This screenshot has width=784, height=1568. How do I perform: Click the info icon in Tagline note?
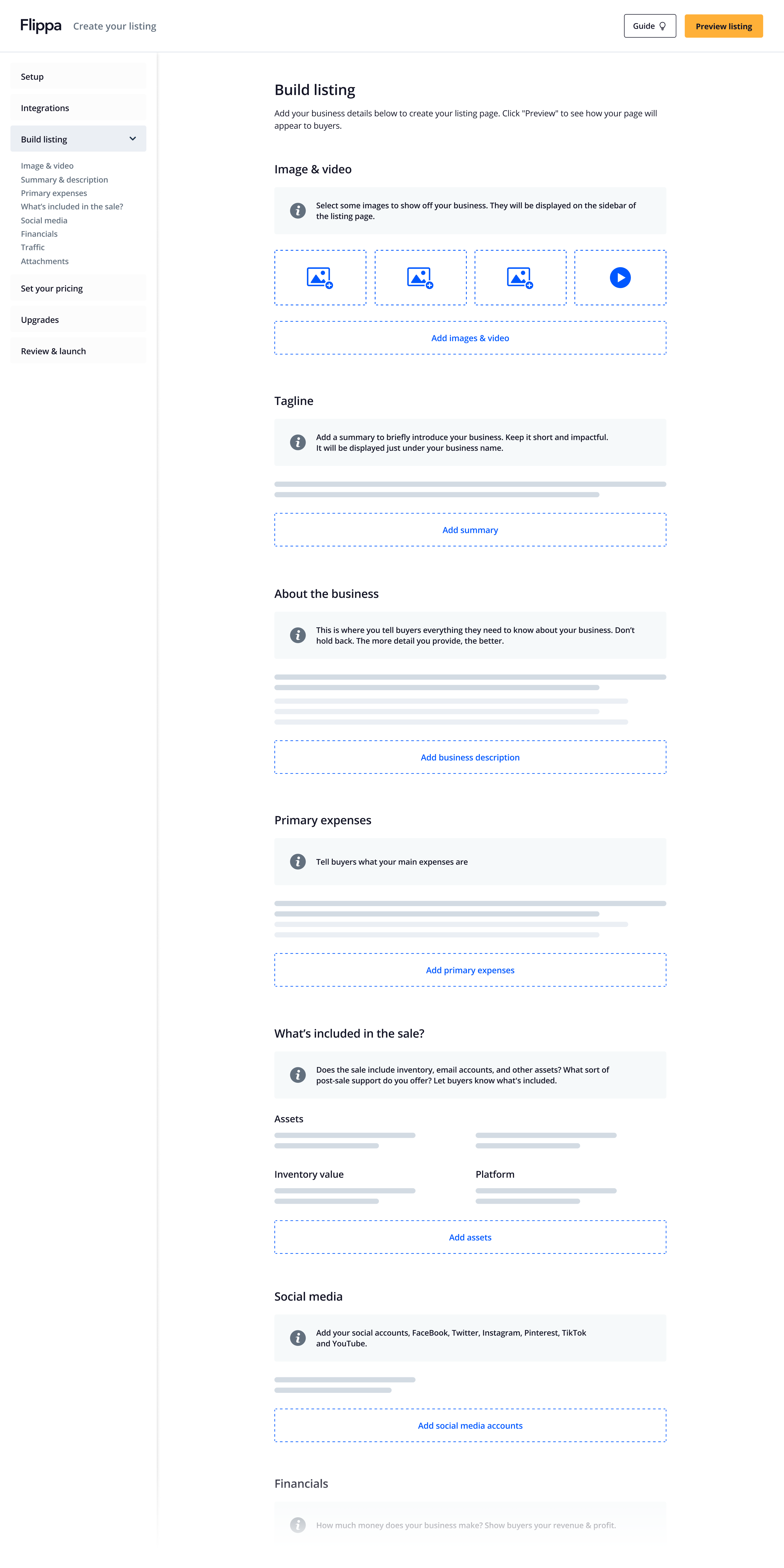point(298,443)
